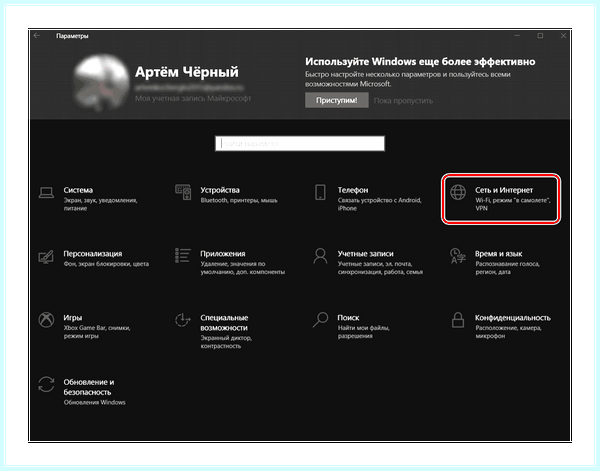Open the Приложения heading
This screenshot has height=471, width=600.
tap(223, 254)
